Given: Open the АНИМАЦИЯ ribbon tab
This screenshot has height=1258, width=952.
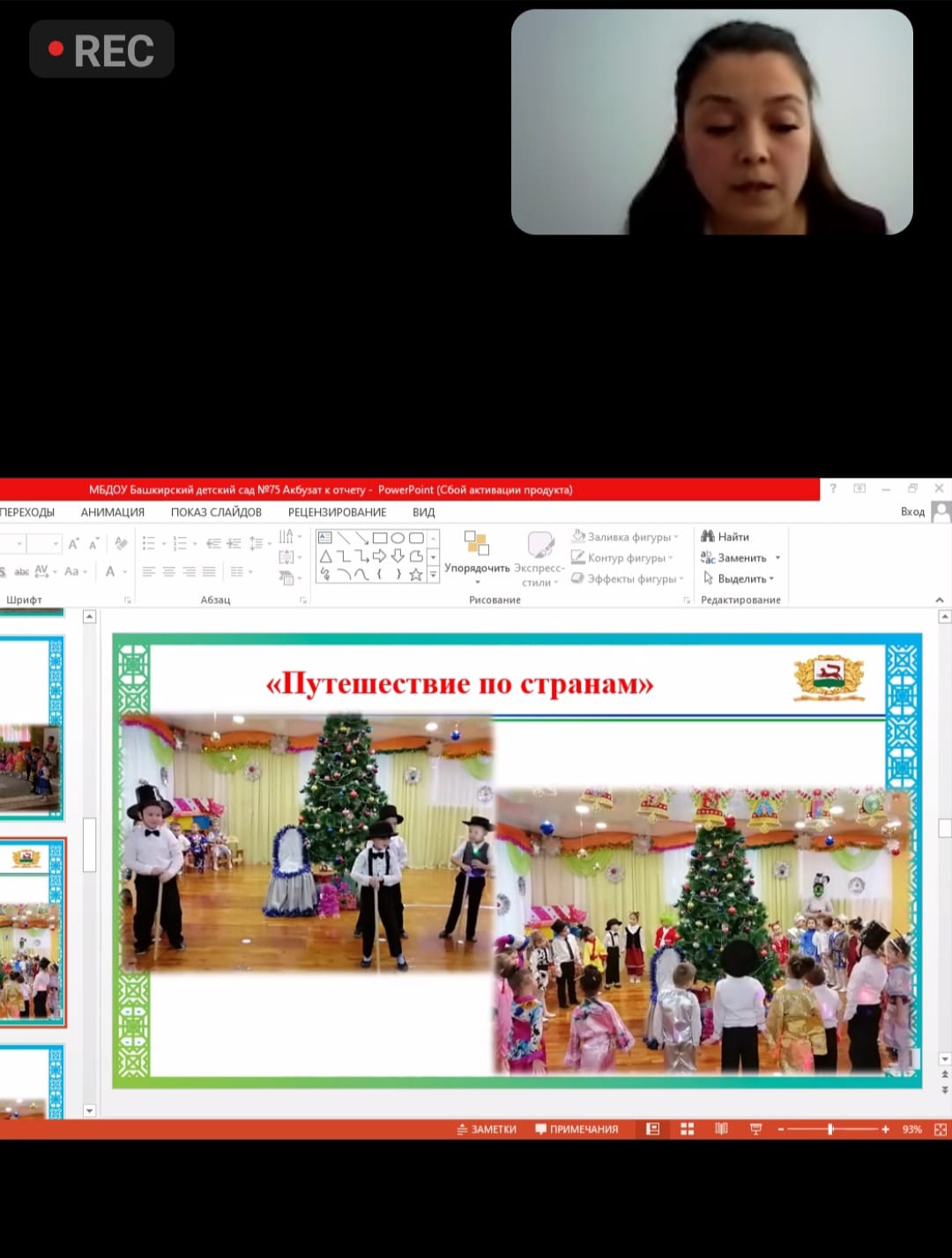Looking at the screenshot, I should pos(112,512).
